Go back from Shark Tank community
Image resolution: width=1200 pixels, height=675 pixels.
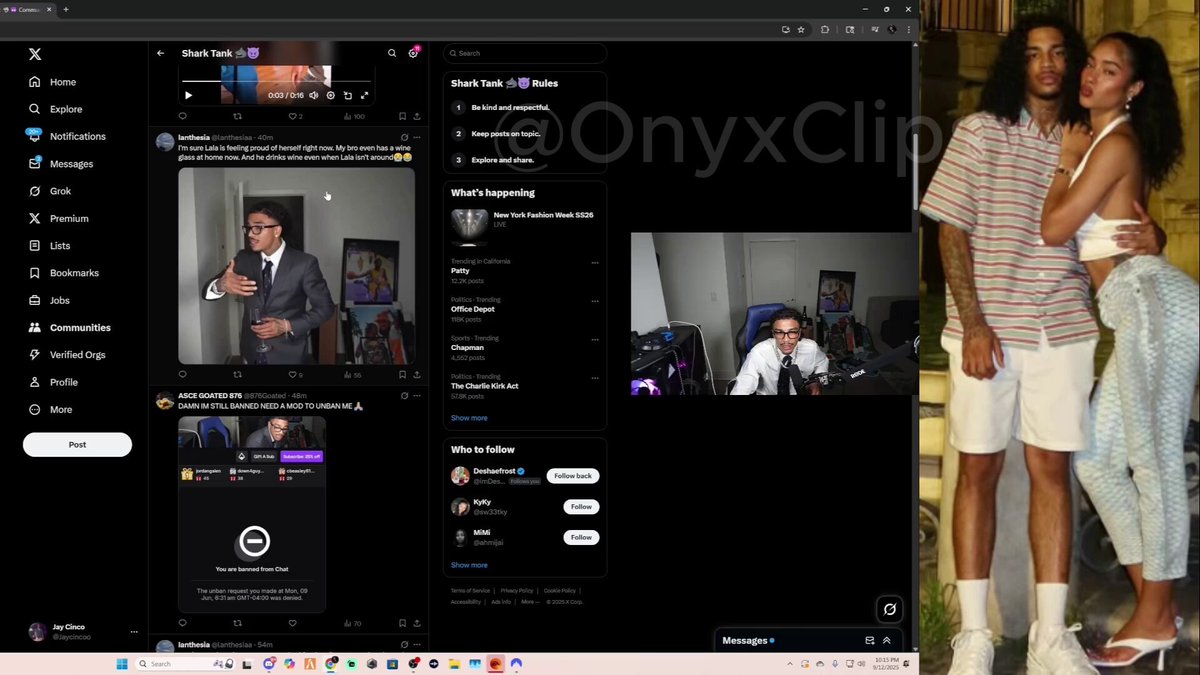(x=160, y=53)
